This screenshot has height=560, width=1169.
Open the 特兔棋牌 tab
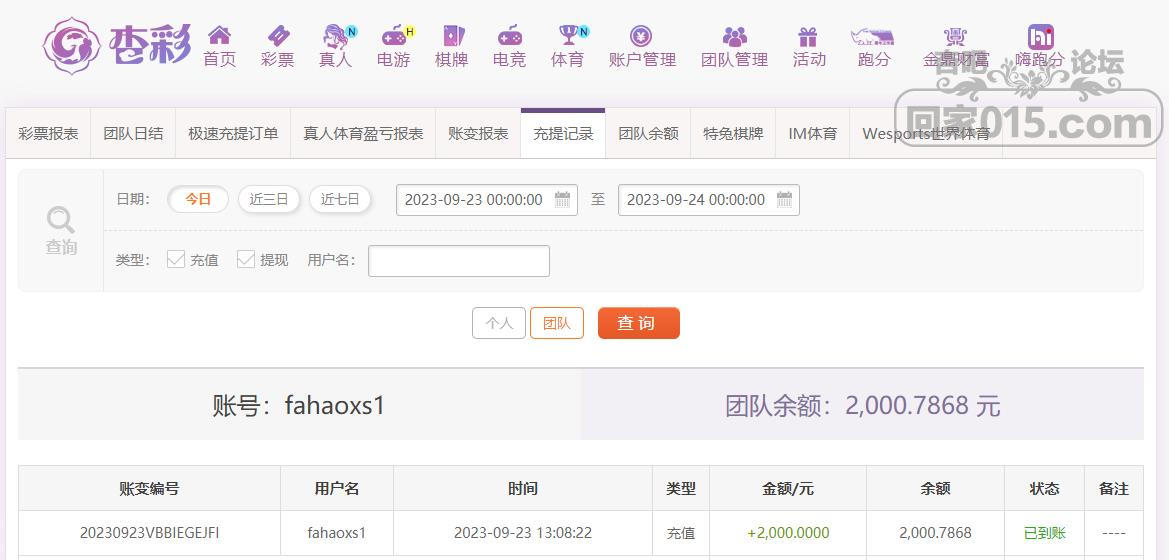pyautogui.click(x=733, y=133)
